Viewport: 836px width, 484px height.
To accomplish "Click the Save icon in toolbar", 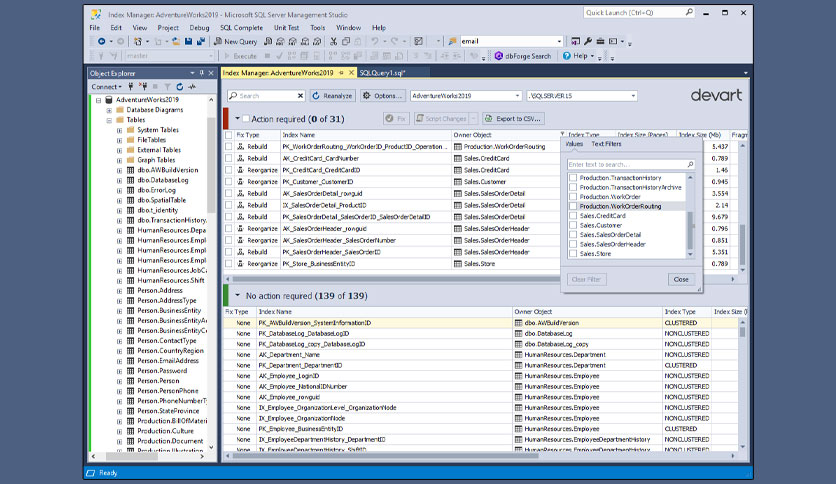I will click(x=188, y=41).
